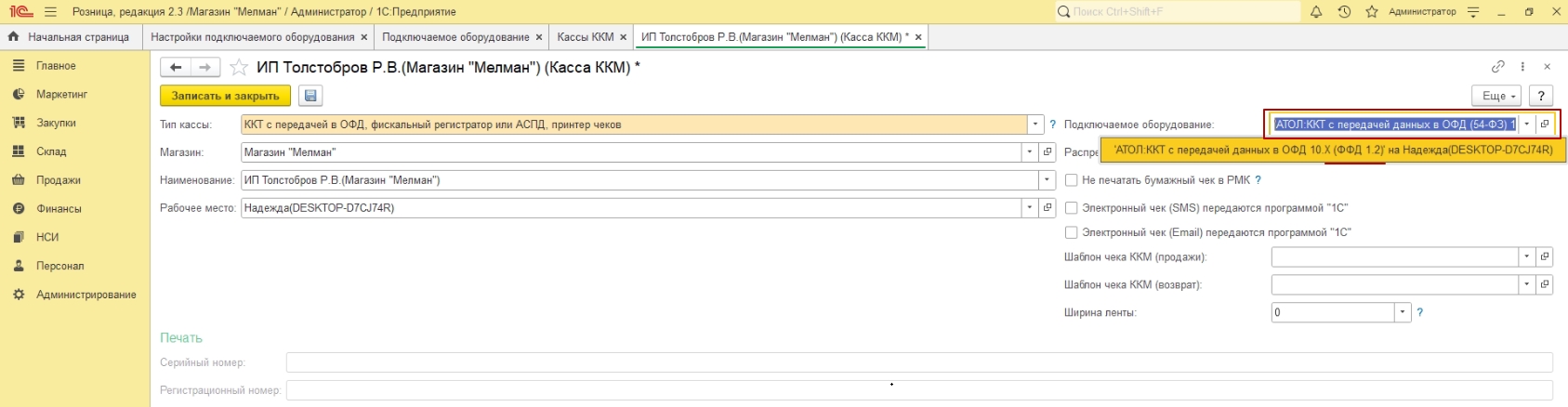Open the form's three-dot options menu

tap(1522, 67)
